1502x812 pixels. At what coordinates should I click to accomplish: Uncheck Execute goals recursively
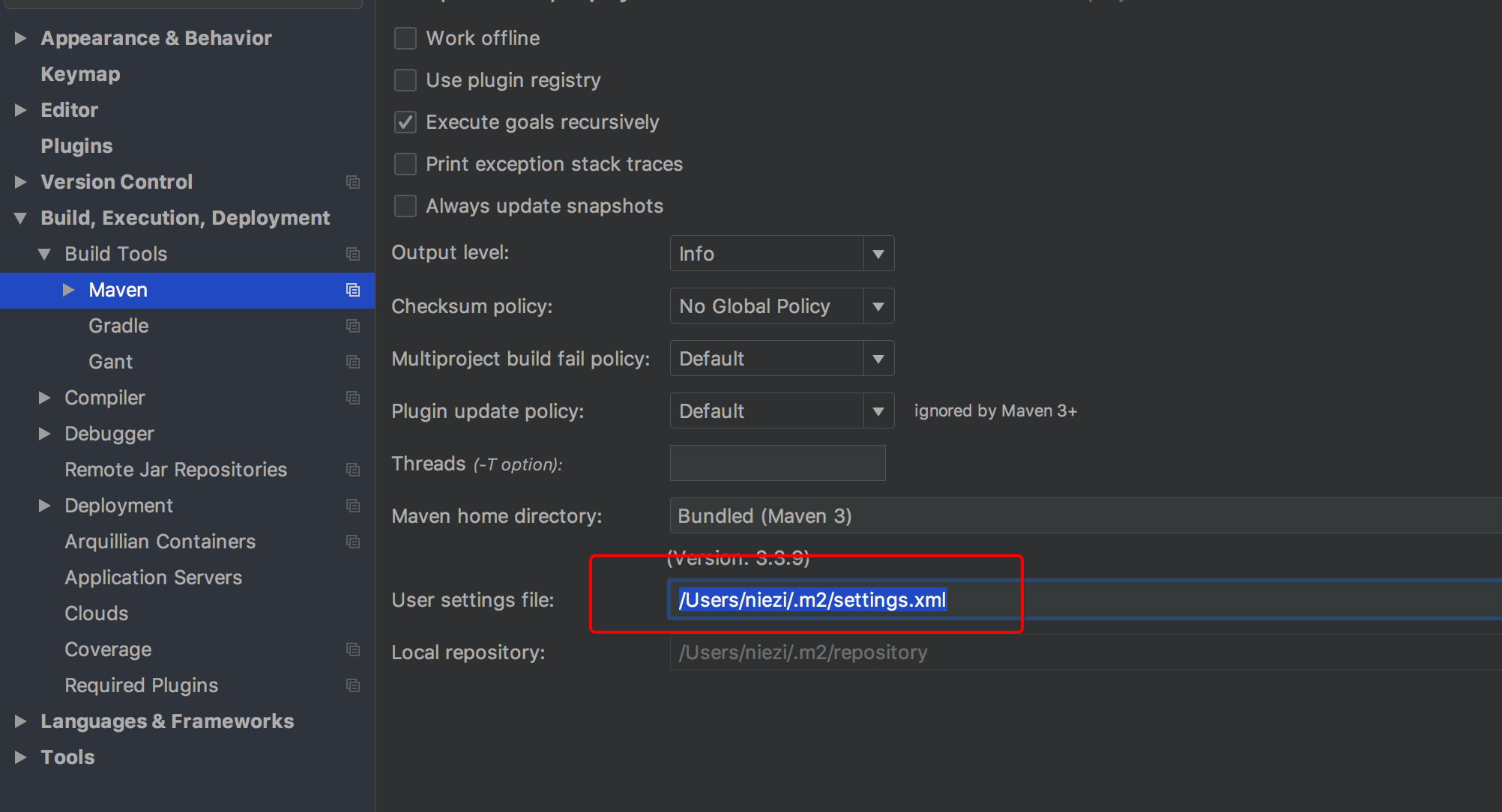click(405, 122)
